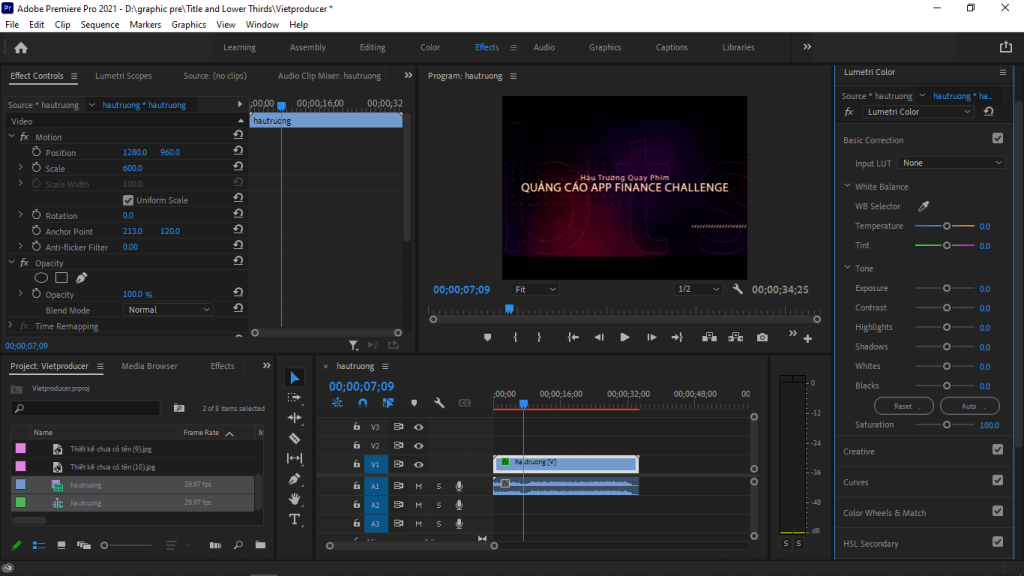Open the Blend Mode dropdown
The height and width of the screenshot is (576, 1024).
coord(167,308)
